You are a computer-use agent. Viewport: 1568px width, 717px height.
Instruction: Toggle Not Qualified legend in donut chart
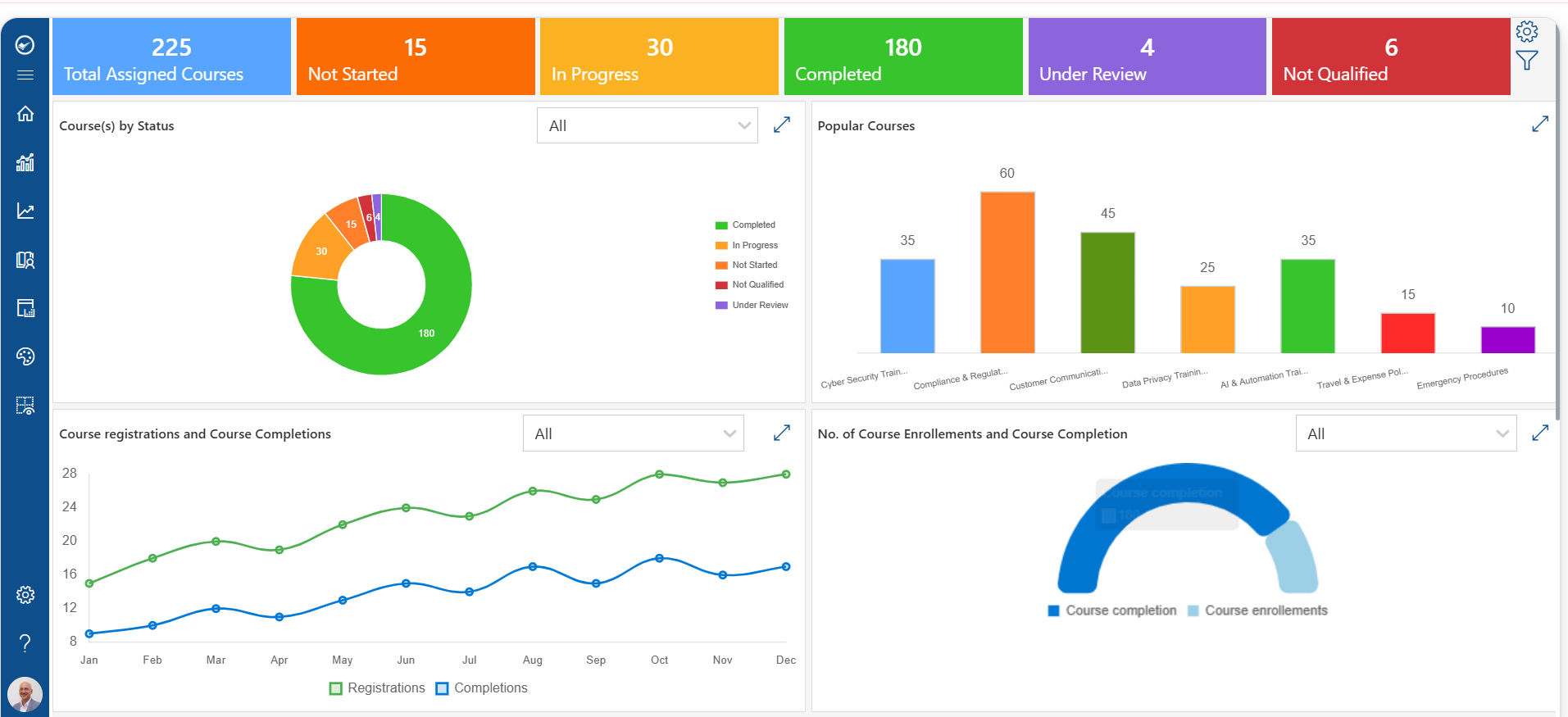(750, 284)
